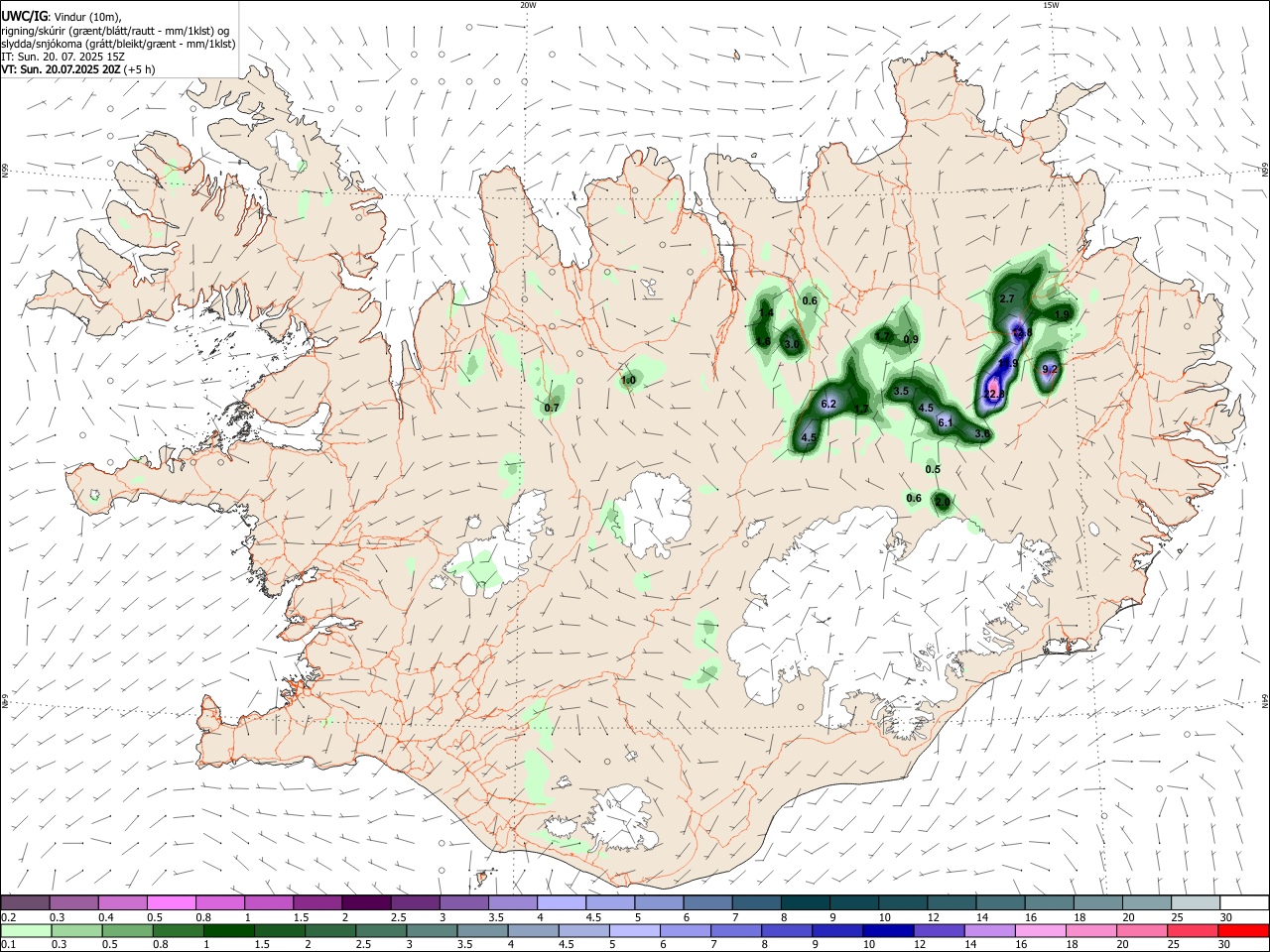Screen dimensions: 1270x952
Task: Click the 1.7 value next to 0.9
Action: click(882, 336)
